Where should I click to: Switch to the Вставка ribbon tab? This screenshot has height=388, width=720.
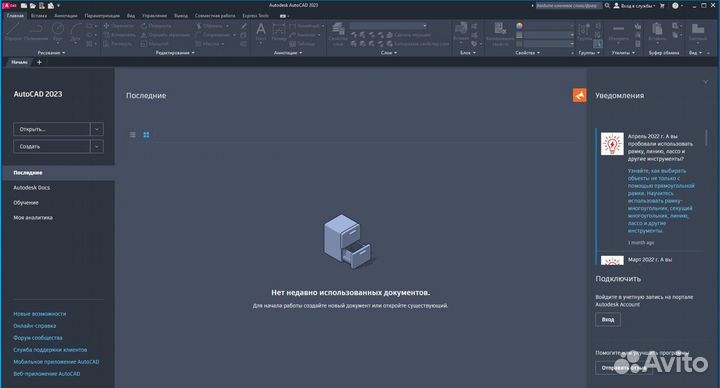39,16
